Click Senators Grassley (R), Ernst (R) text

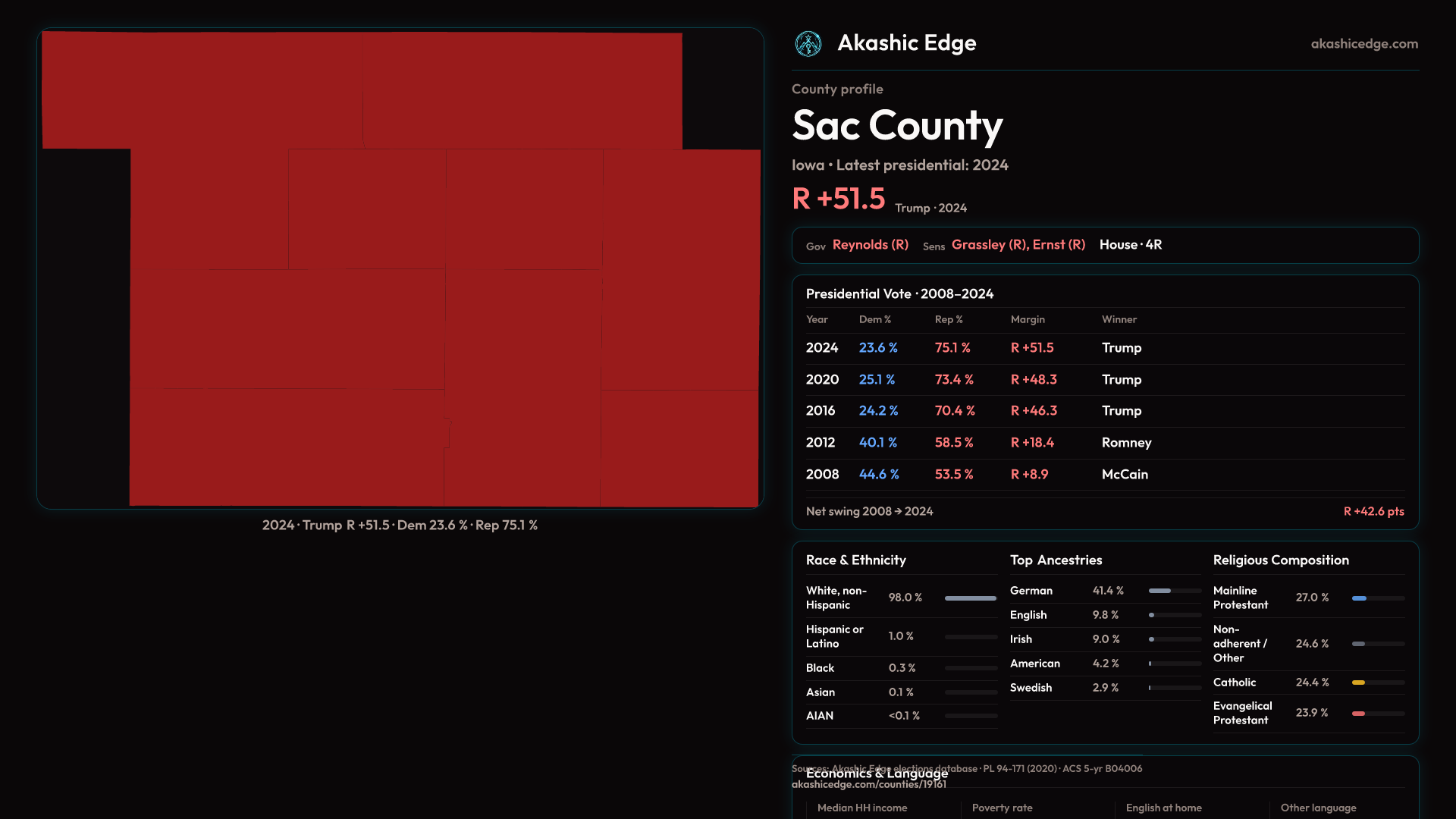[x=1018, y=245]
